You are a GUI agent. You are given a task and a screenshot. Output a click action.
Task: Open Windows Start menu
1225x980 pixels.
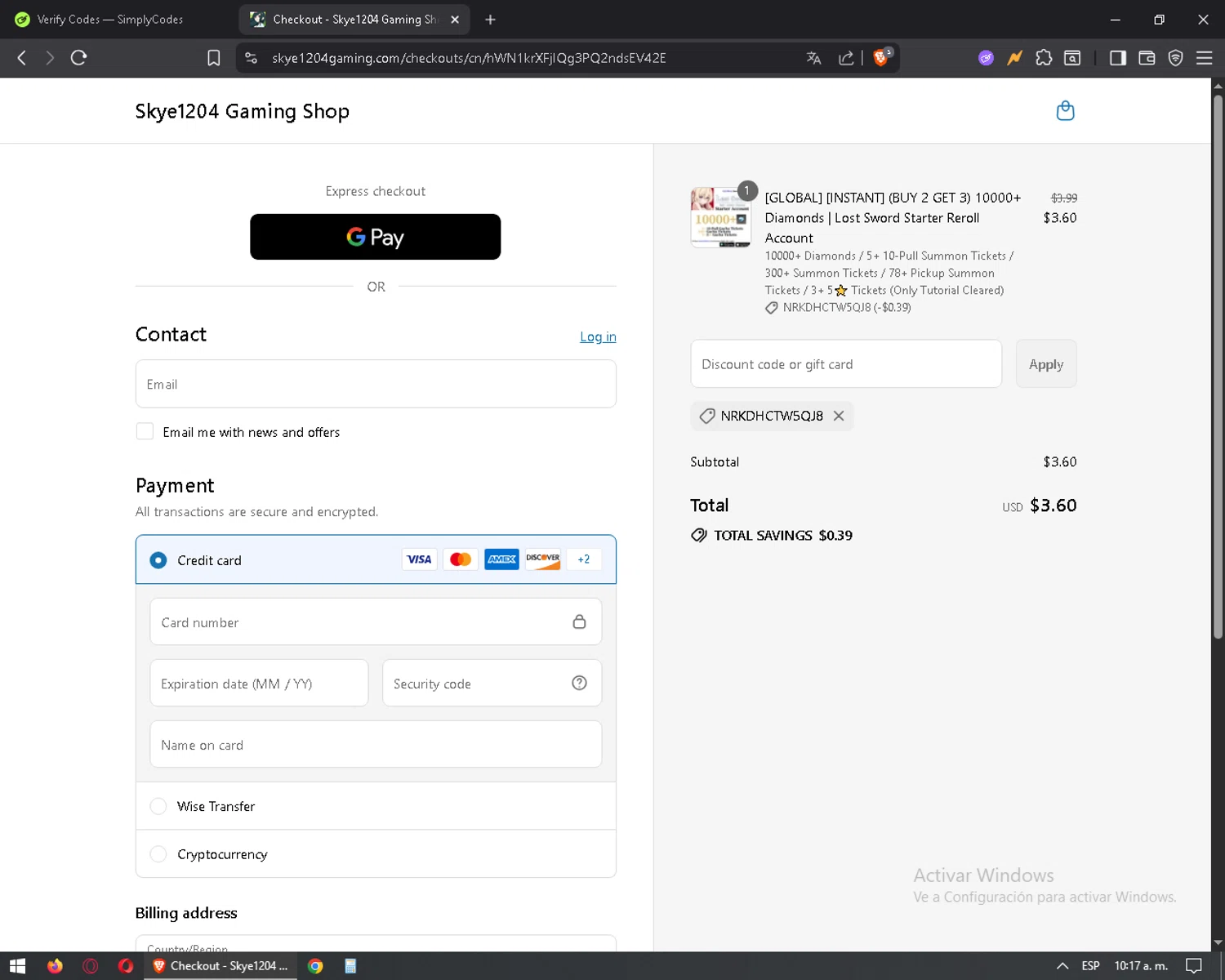(x=17, y=966)
